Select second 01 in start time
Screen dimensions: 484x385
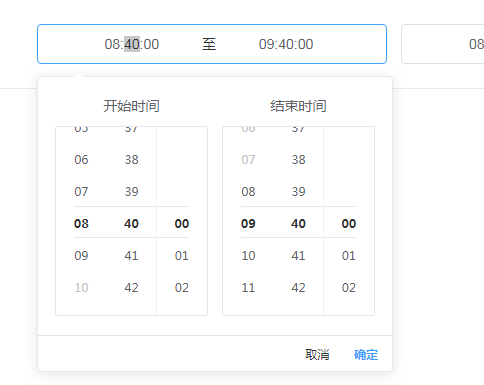182,256
